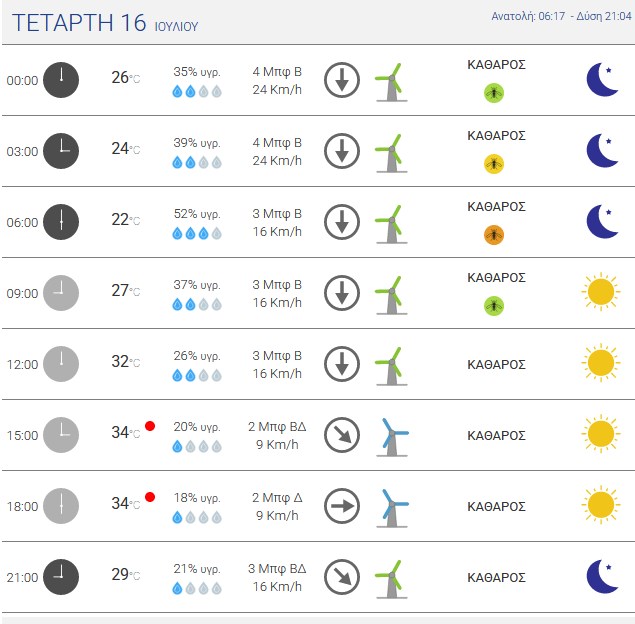The width and height of the screenshot is (635, 624).
Task: Click the 4 Μπφ Β wind text at 03:00
Action: 277,143
